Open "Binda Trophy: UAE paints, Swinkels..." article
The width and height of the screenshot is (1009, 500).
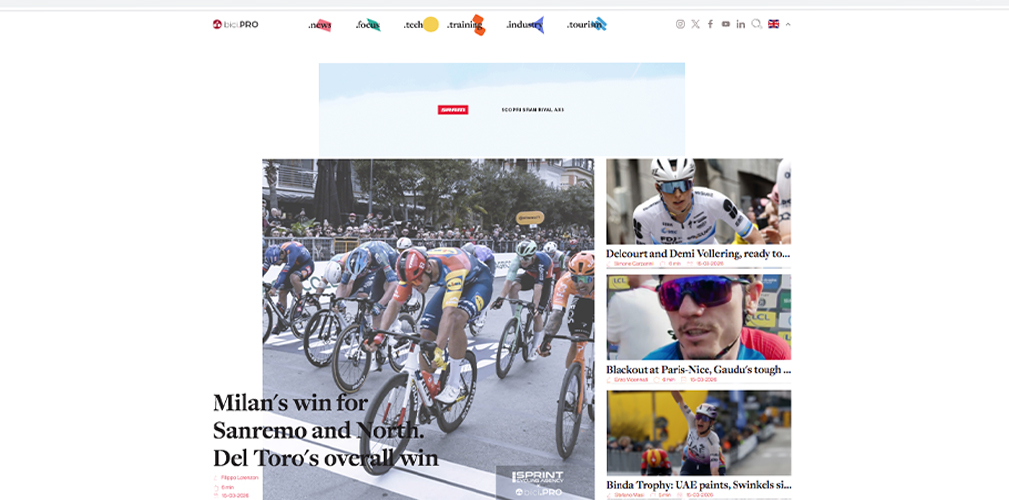pos(698,485)
